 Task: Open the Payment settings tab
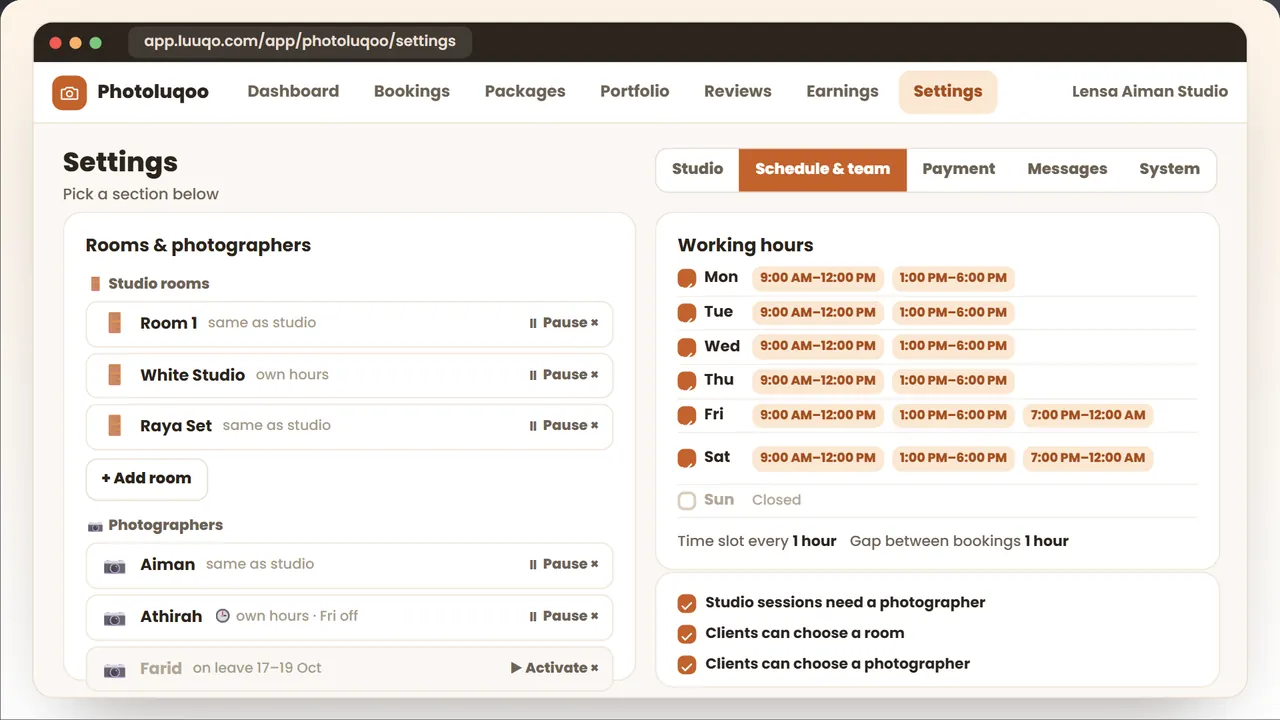[x=958, y=169]
